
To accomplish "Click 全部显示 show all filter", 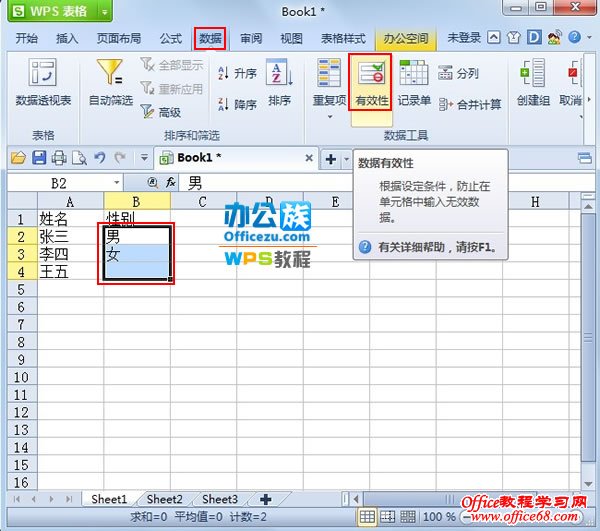I will pyautogui.click(x=171, y=65).
